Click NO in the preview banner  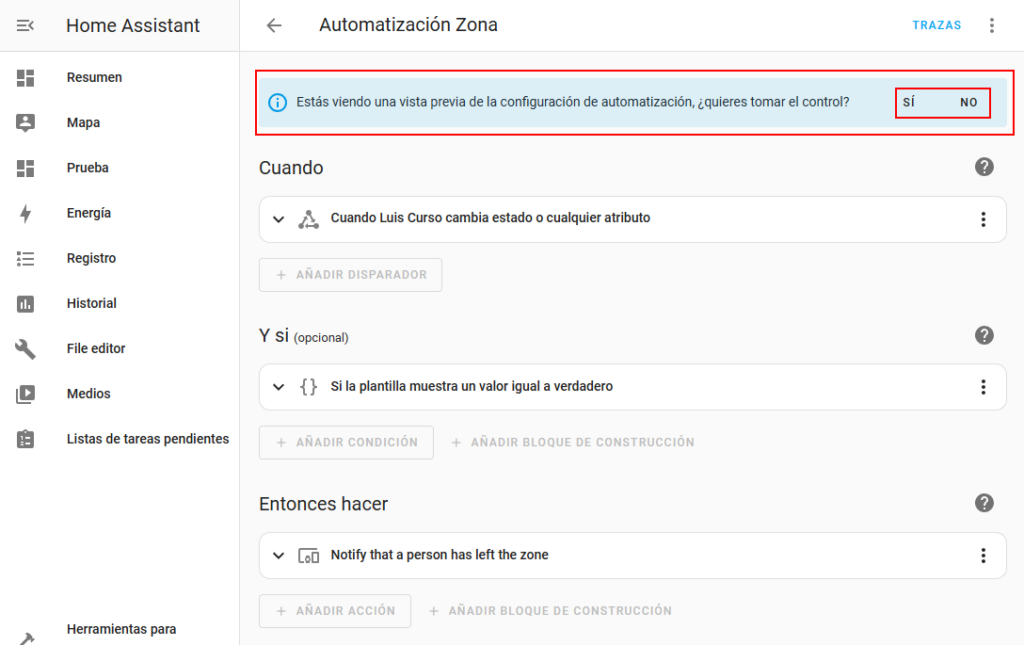(969, 103)
